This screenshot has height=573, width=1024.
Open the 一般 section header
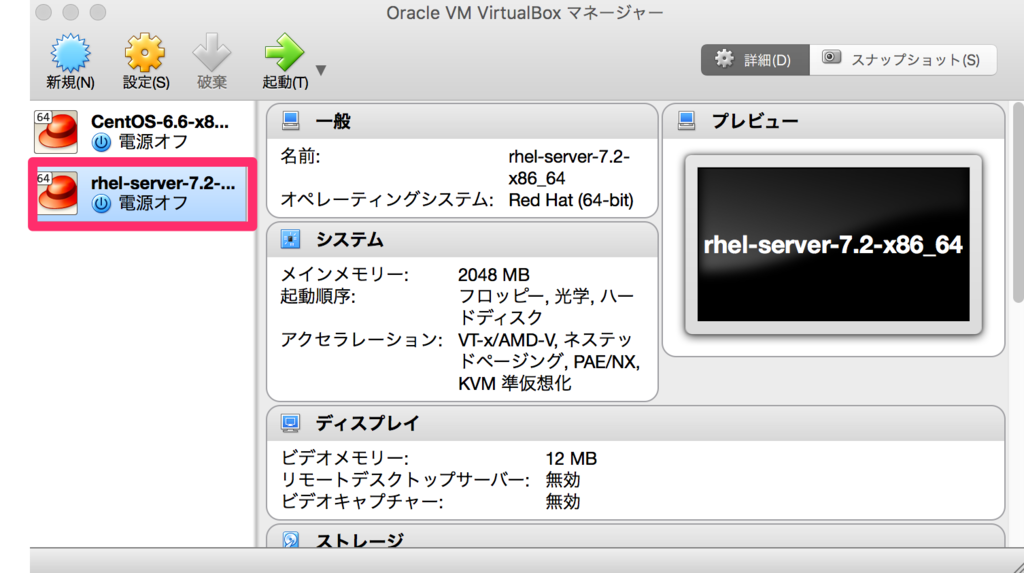tap(462, 122)
